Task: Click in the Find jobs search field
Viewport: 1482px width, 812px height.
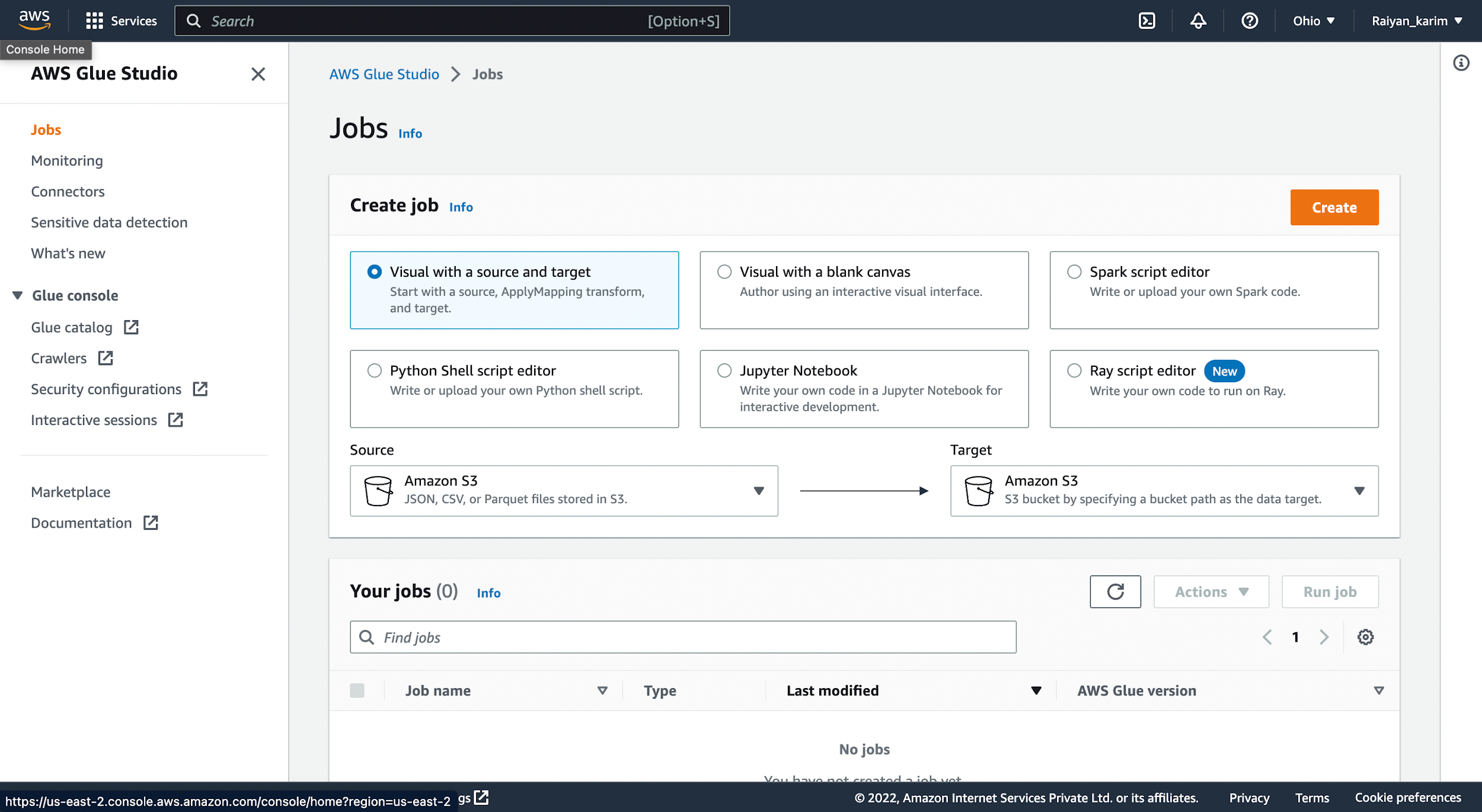Action: 683,637
